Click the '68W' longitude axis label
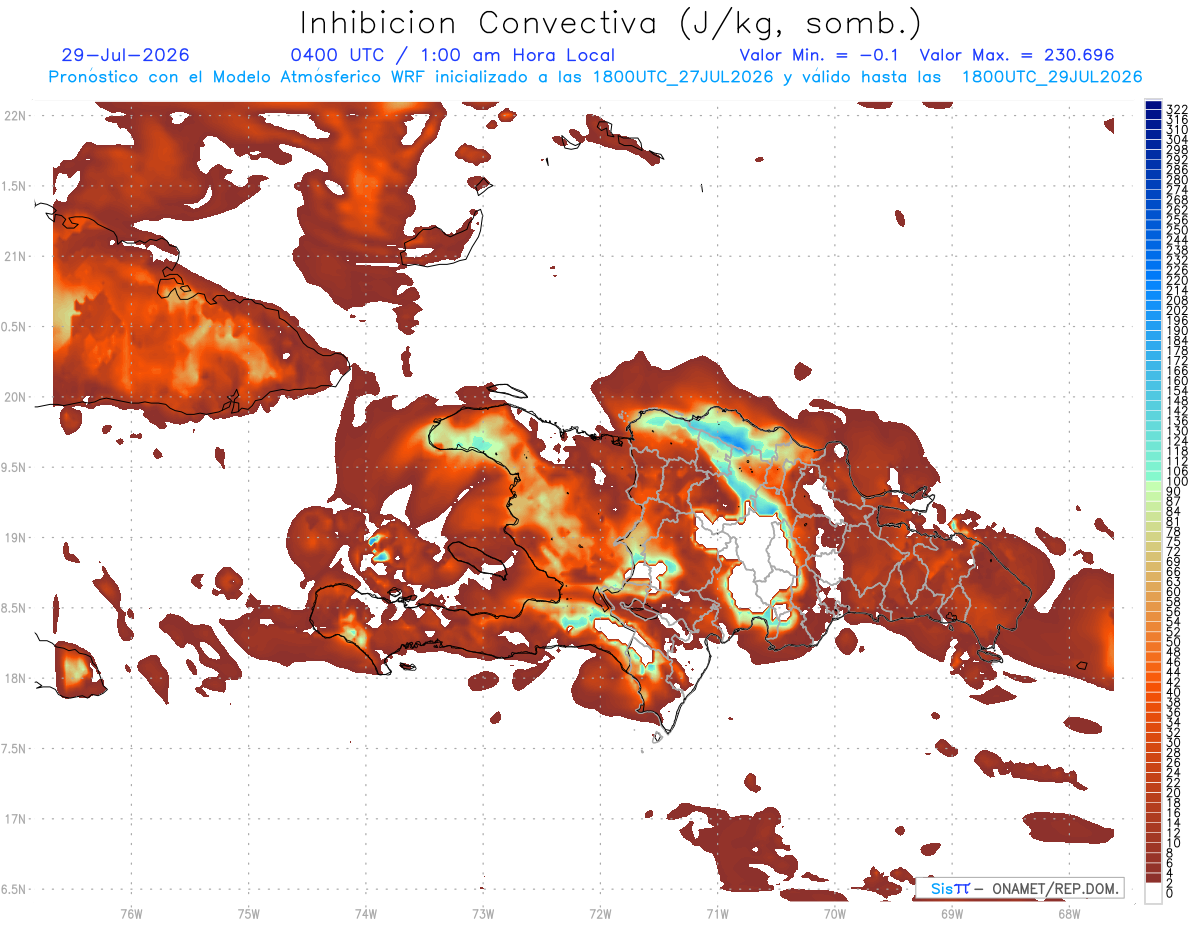The height and width of the screenshot is (927, 1200). coord(1069,913)
